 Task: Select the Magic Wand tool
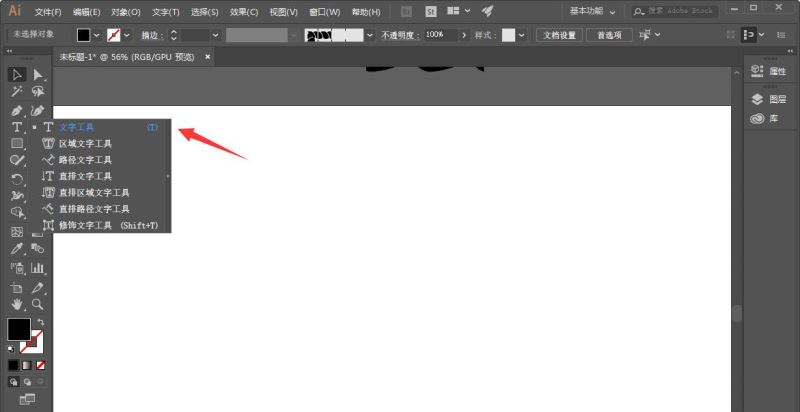click(17, 91)
